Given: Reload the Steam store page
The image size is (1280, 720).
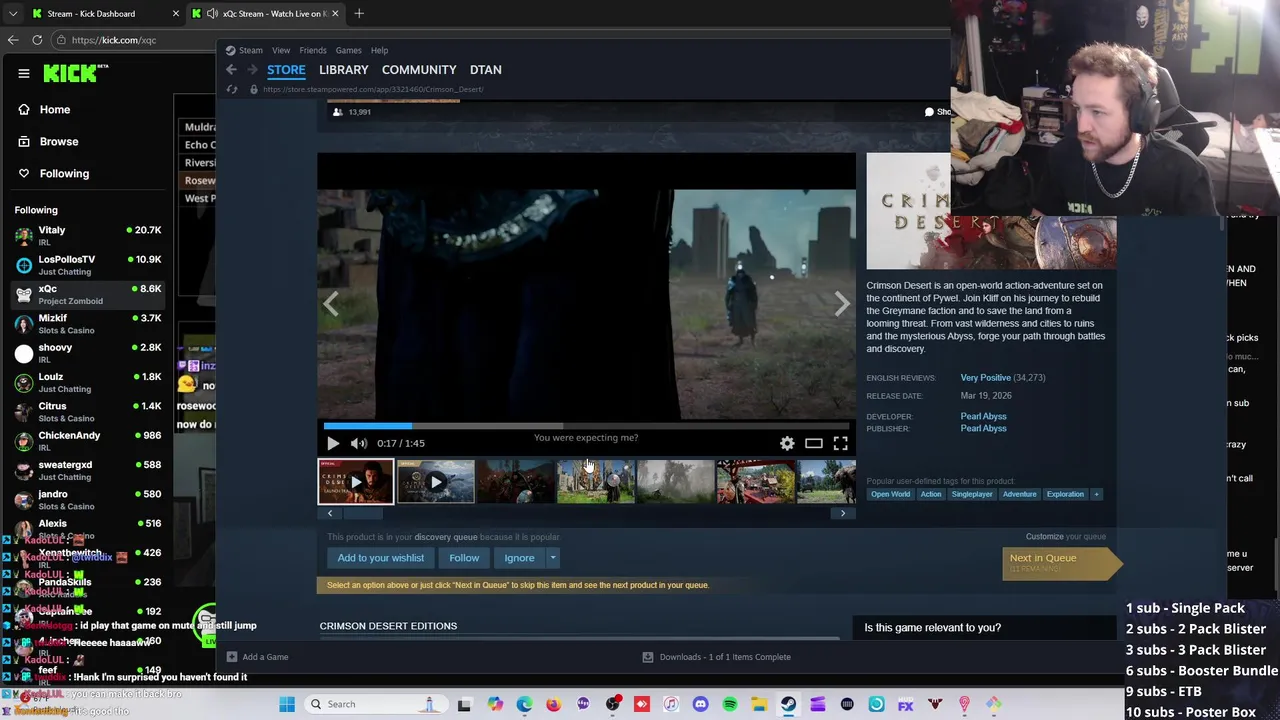Looking at the screenshot, I should coord(232,89).
